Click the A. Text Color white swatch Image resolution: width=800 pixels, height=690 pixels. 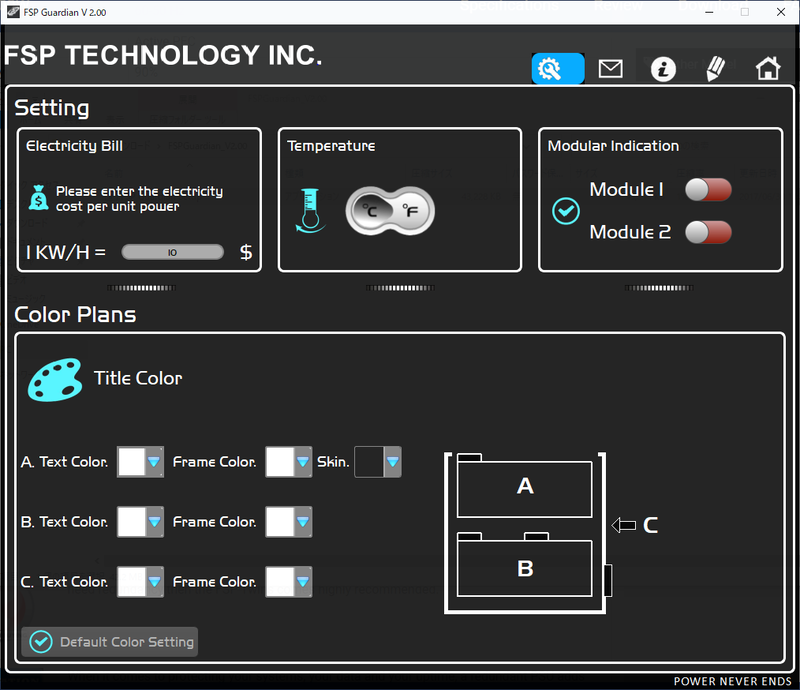click(132, 462)
